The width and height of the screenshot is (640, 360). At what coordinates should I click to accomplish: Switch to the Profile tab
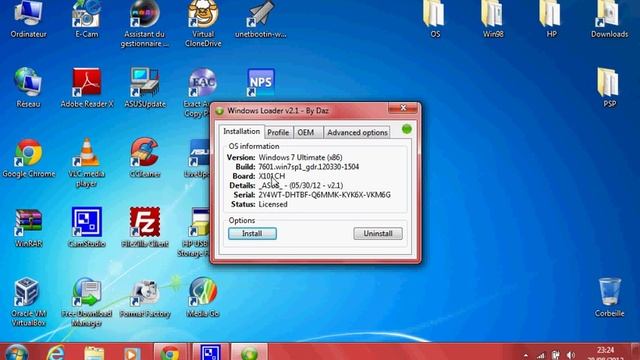coord(278,132)
